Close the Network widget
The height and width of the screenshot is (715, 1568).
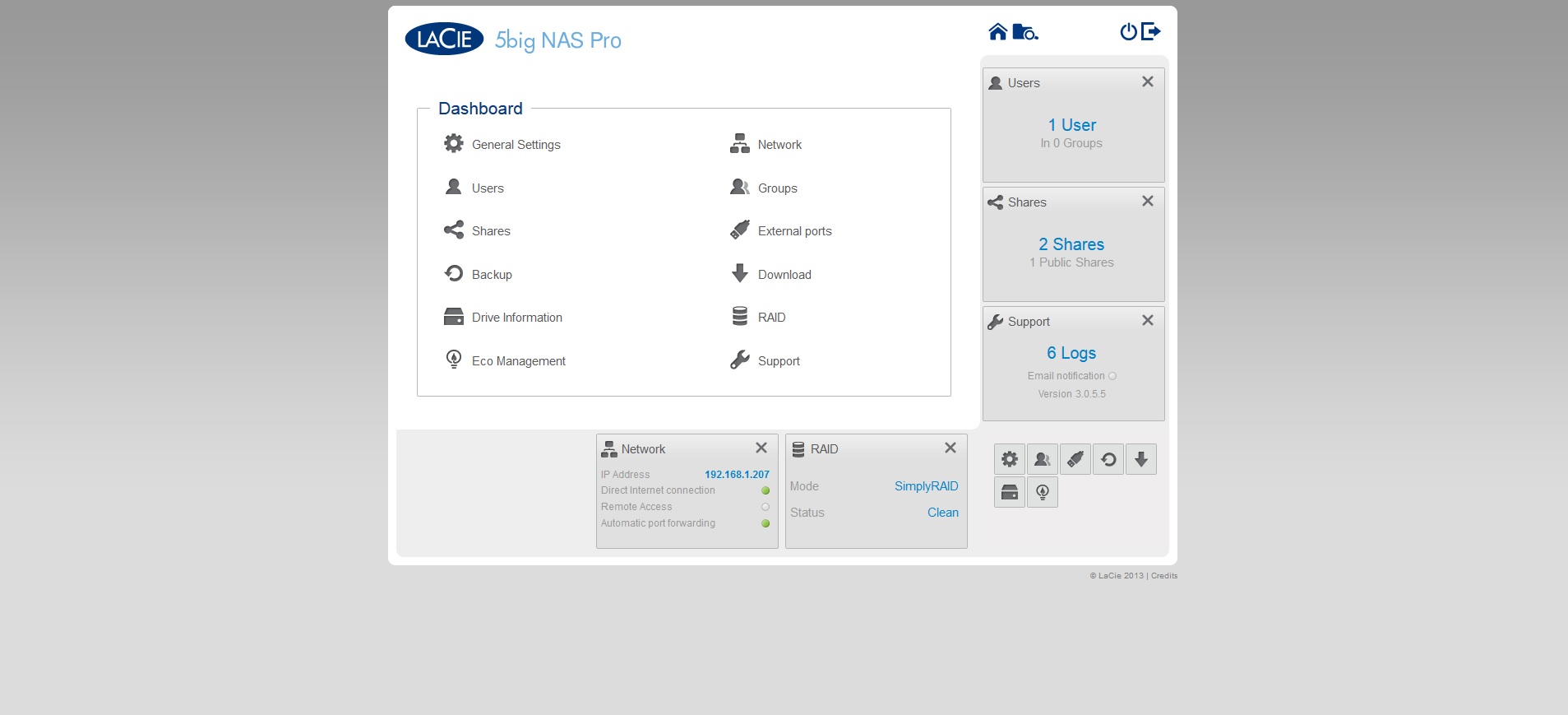[x=761, y=448]
